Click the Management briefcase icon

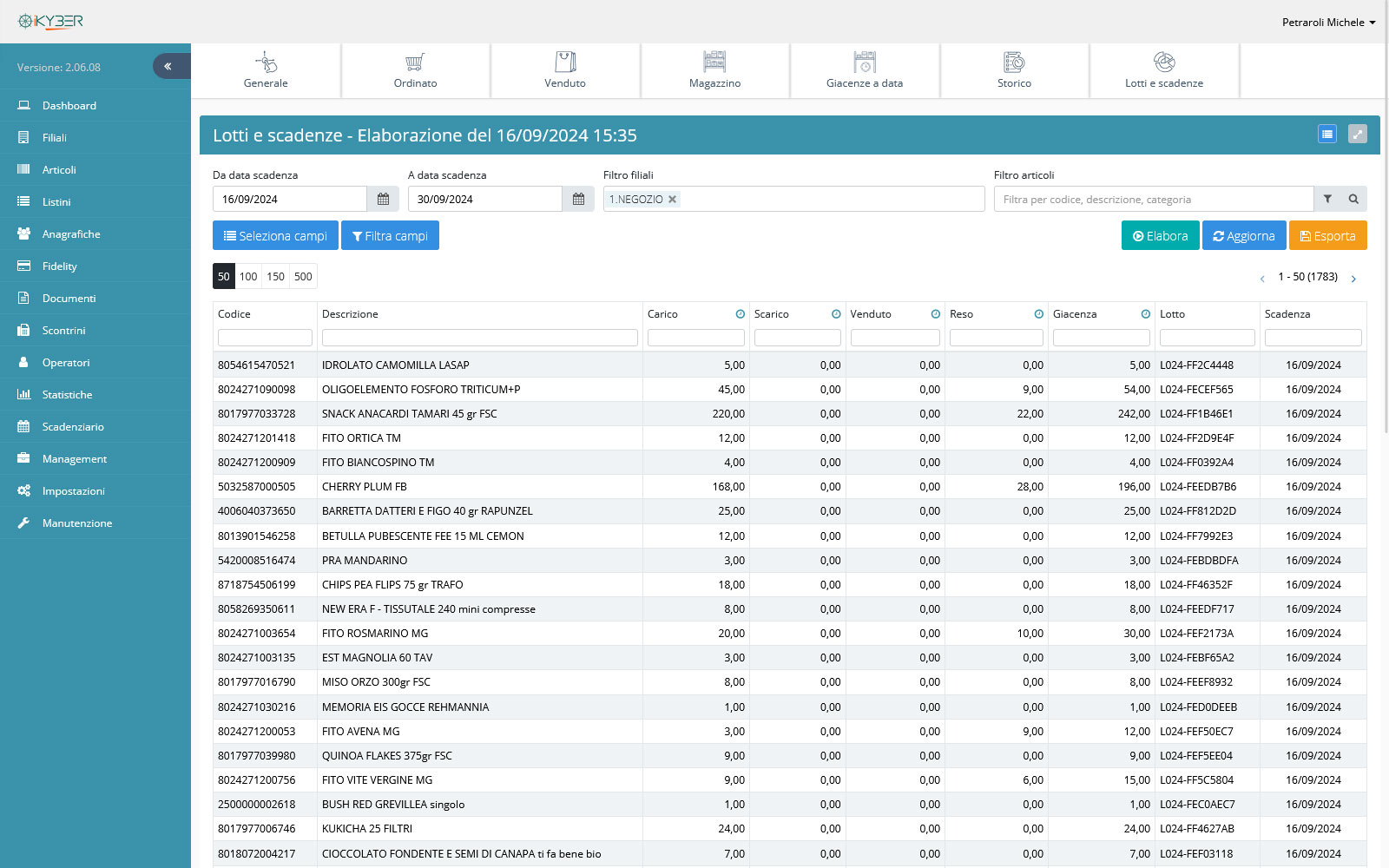pos(23,458)
